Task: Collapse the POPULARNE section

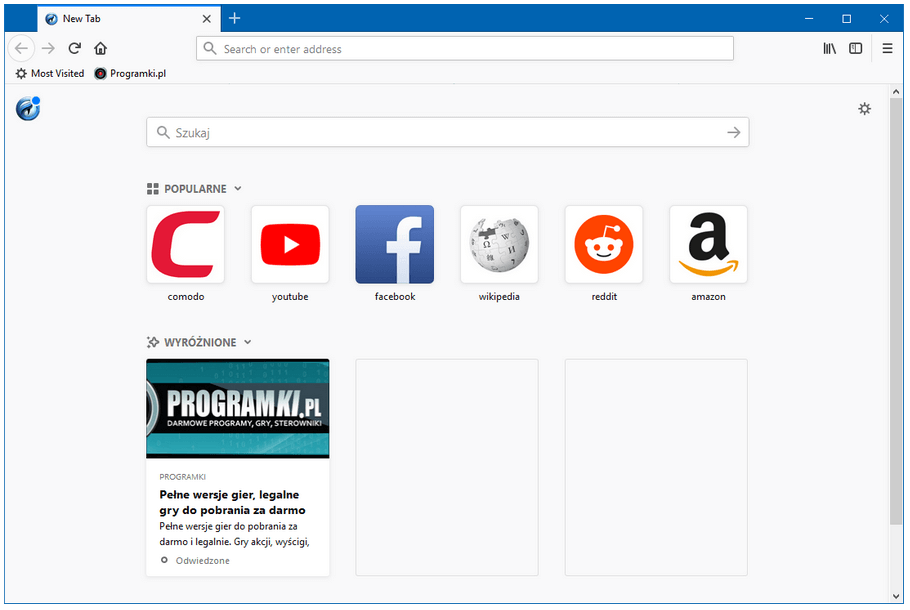Action: coord(238,189)
